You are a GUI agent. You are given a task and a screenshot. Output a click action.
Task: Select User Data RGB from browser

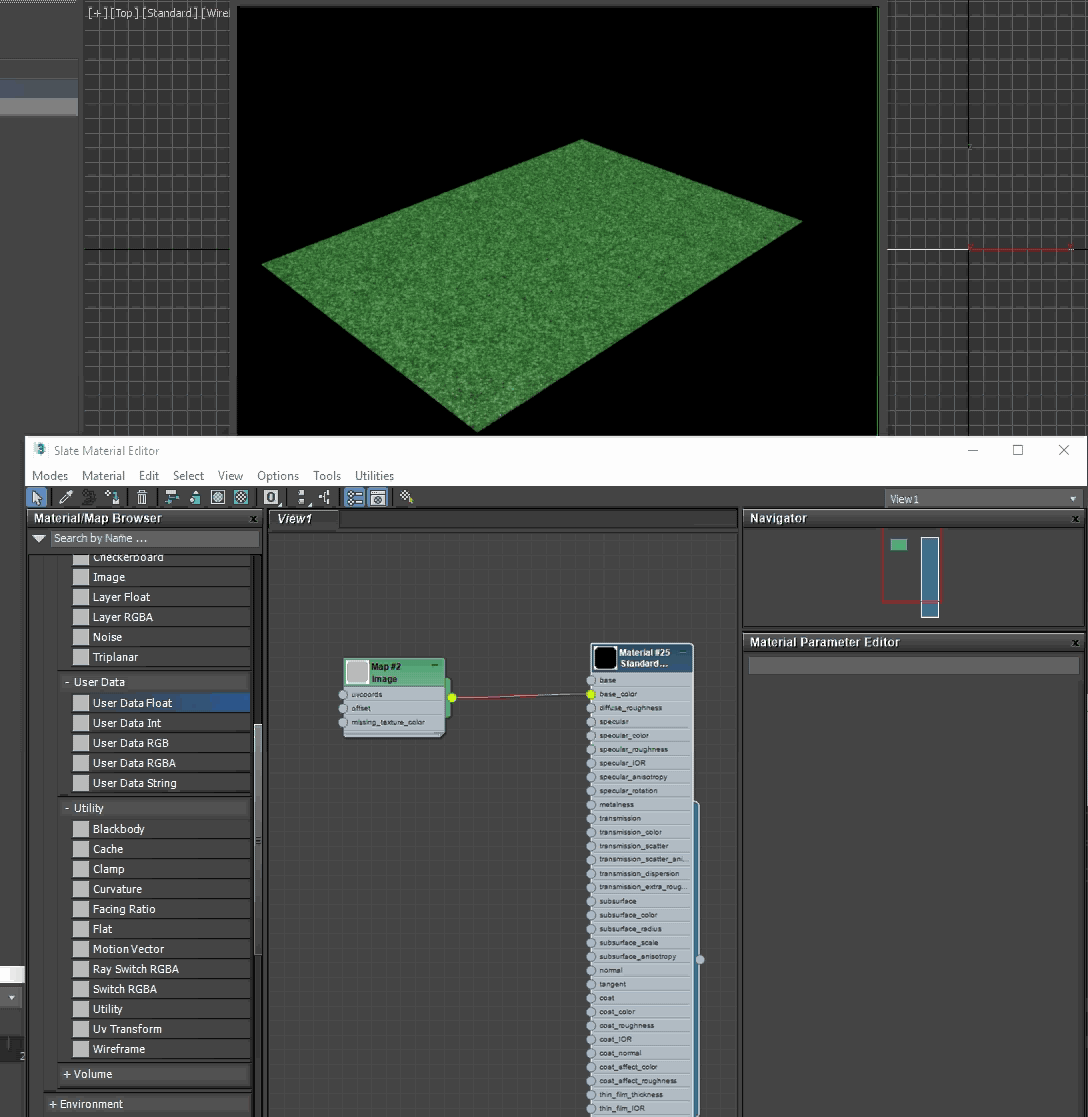pos(130,743)
